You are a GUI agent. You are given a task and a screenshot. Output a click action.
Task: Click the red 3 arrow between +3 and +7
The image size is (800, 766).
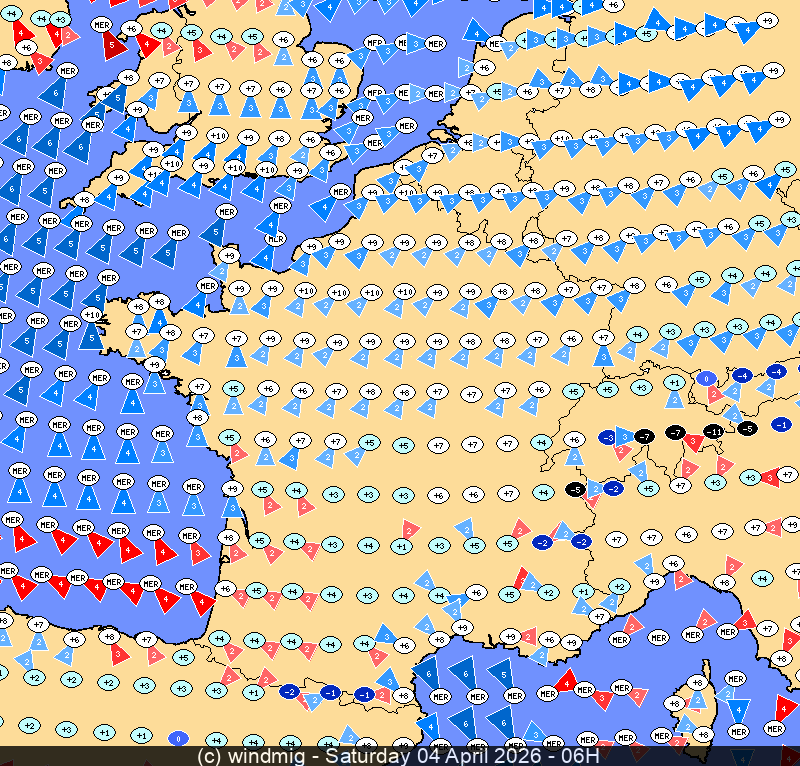pyautogui.click(x=770, y=476)
